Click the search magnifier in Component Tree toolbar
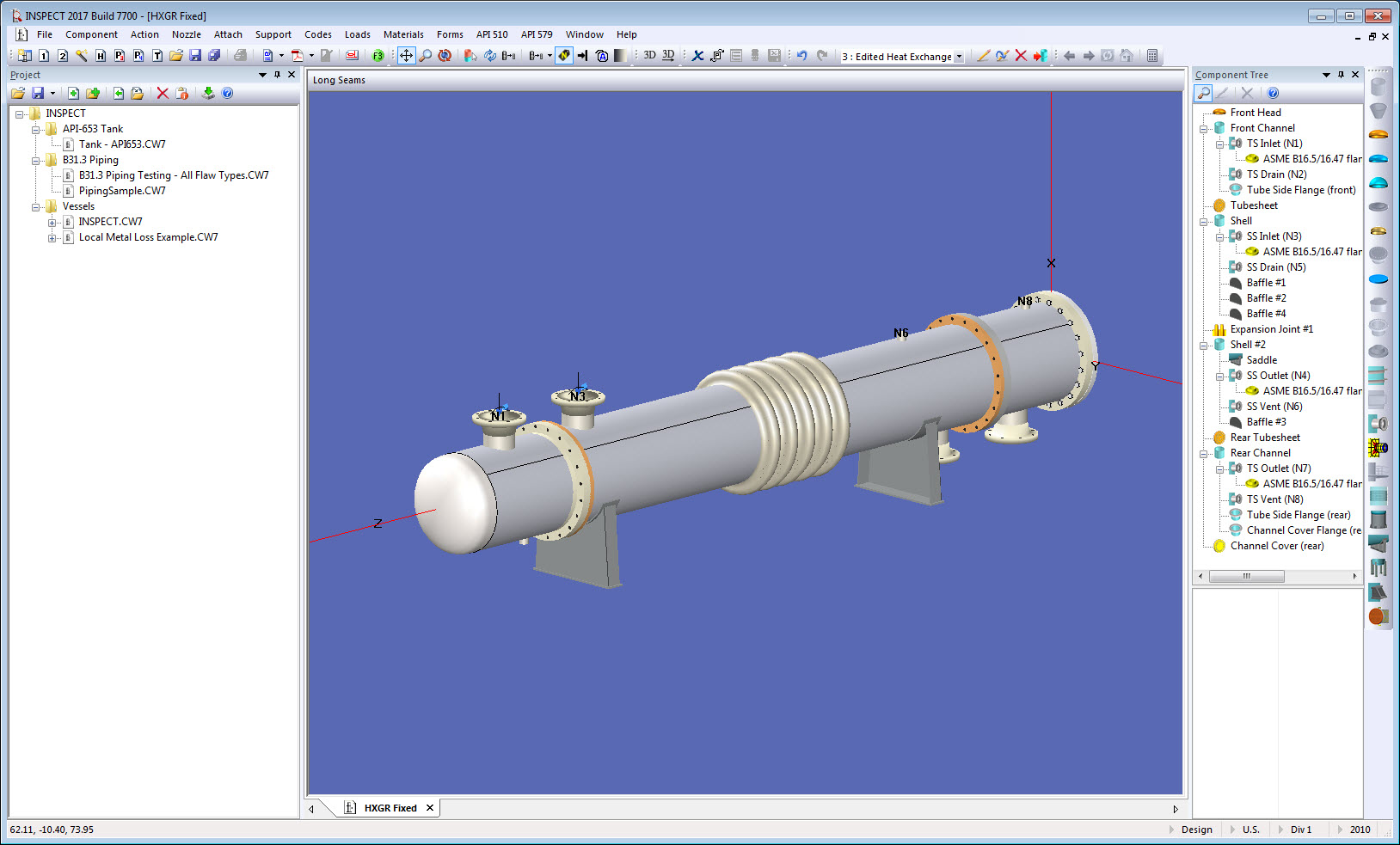The height and width of the screenshot is (845, 1400). click(1202, 93)
